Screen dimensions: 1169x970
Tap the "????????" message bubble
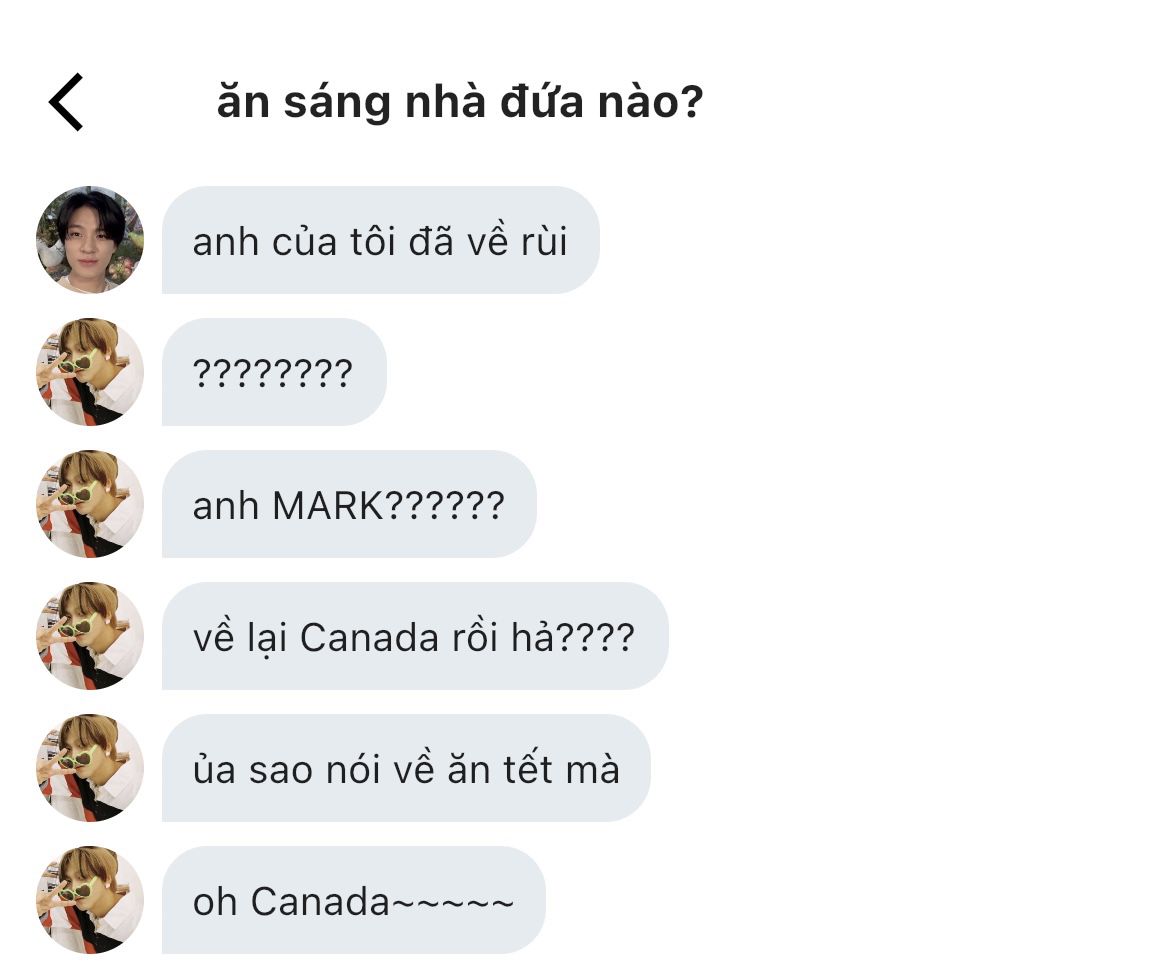(273, 372)
